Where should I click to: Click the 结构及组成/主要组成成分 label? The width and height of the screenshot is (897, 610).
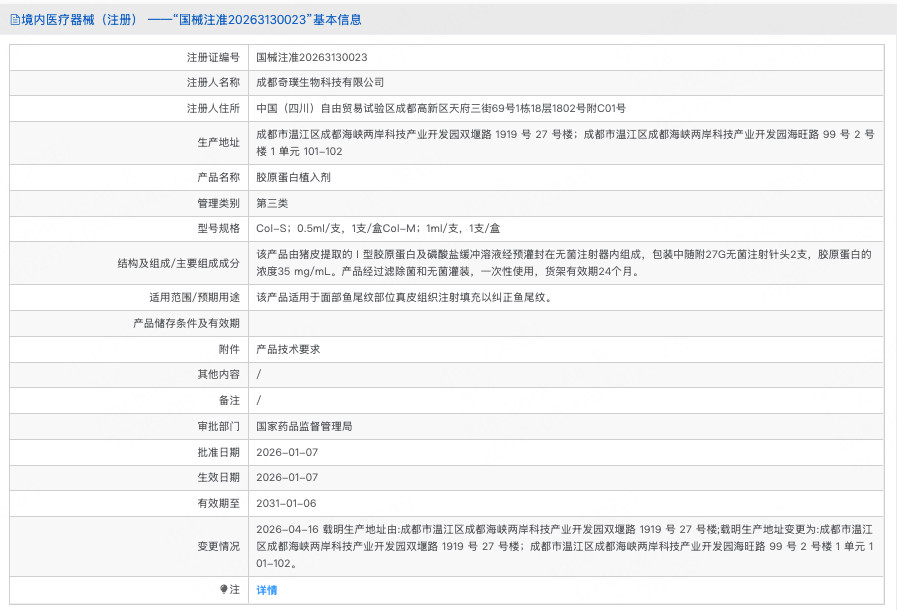tap(178, 263)
